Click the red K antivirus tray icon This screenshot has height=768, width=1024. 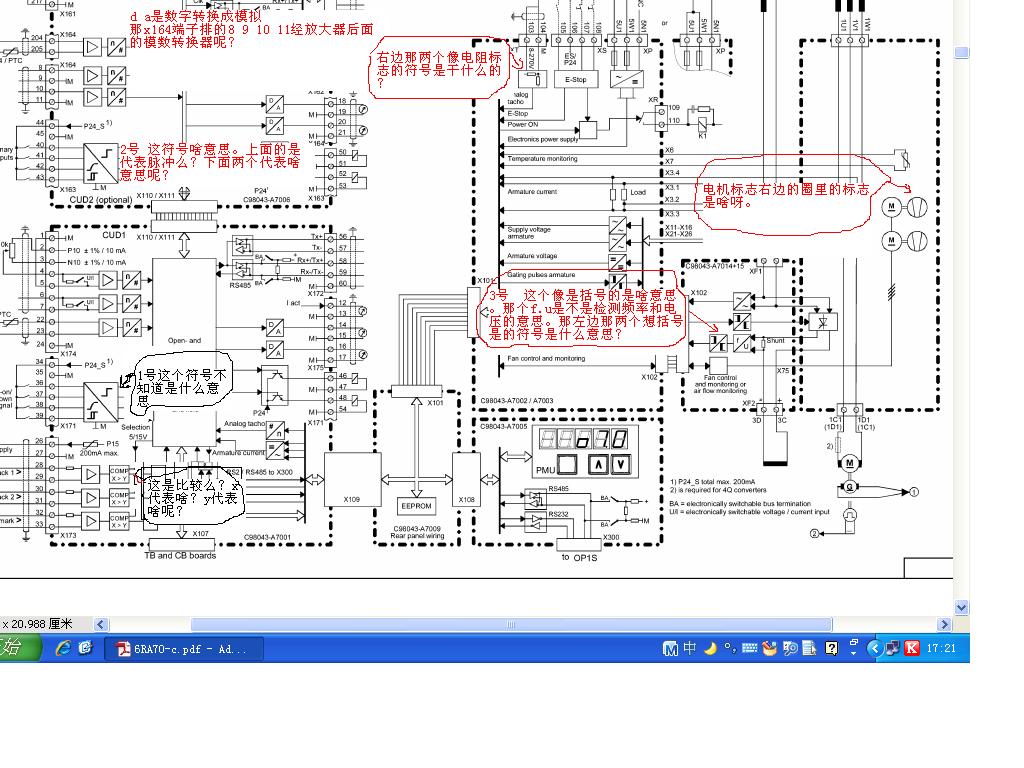coord(912,648)
